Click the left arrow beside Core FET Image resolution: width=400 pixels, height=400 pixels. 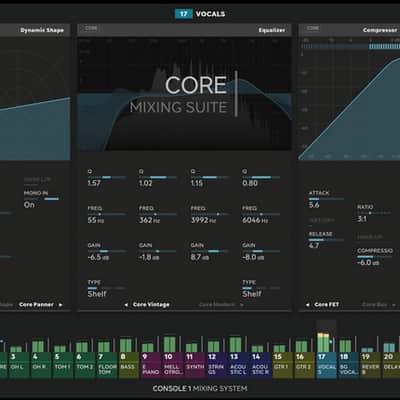307,305
